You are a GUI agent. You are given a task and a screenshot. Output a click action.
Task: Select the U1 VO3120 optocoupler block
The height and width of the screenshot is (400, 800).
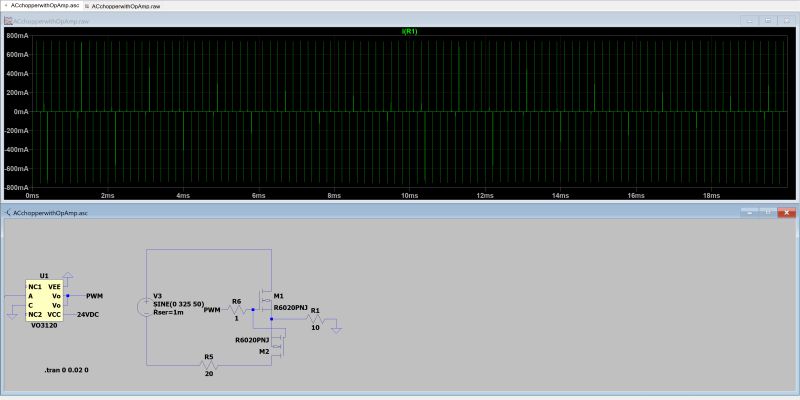point(44,301)
